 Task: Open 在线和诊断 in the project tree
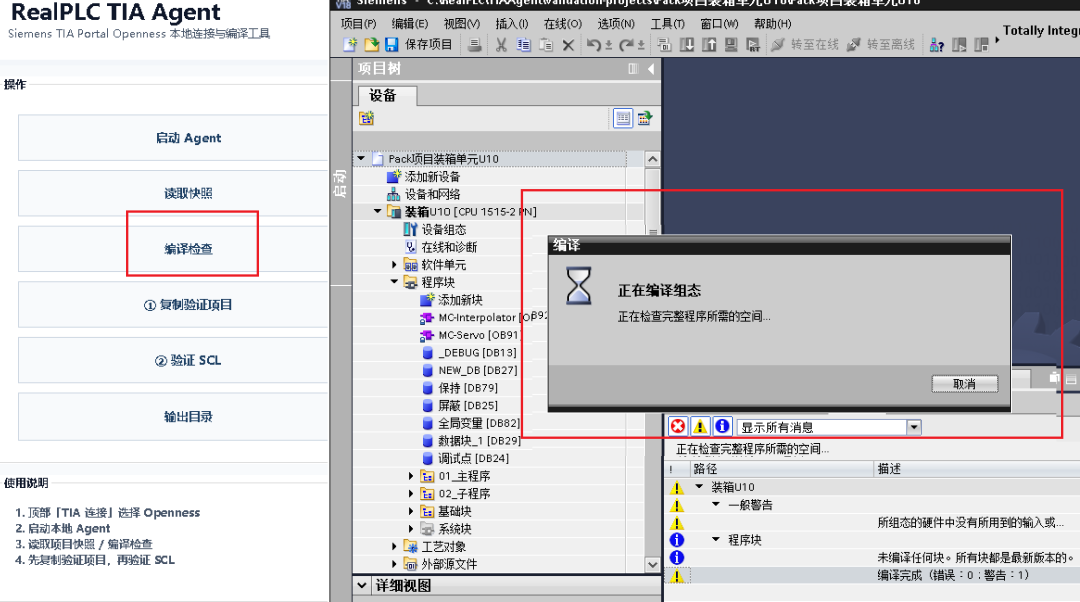(x=449, y=247)
